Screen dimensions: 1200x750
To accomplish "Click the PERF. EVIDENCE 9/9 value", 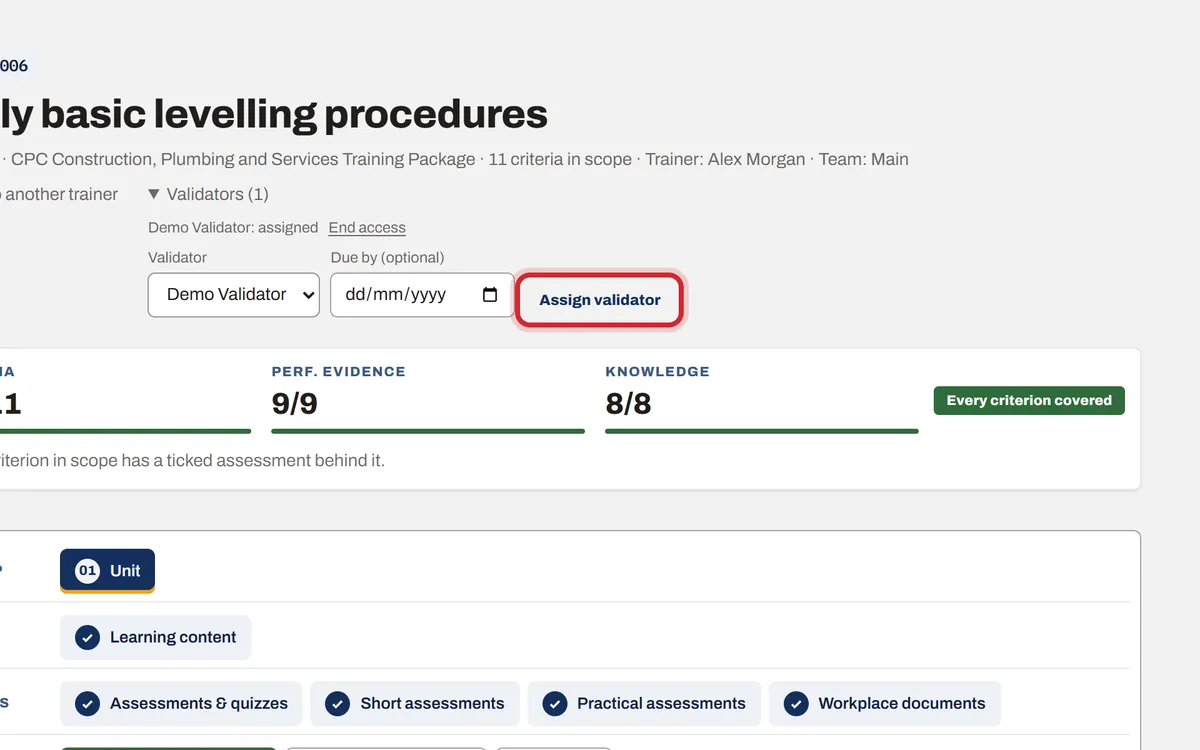I will tap(295, 403).
